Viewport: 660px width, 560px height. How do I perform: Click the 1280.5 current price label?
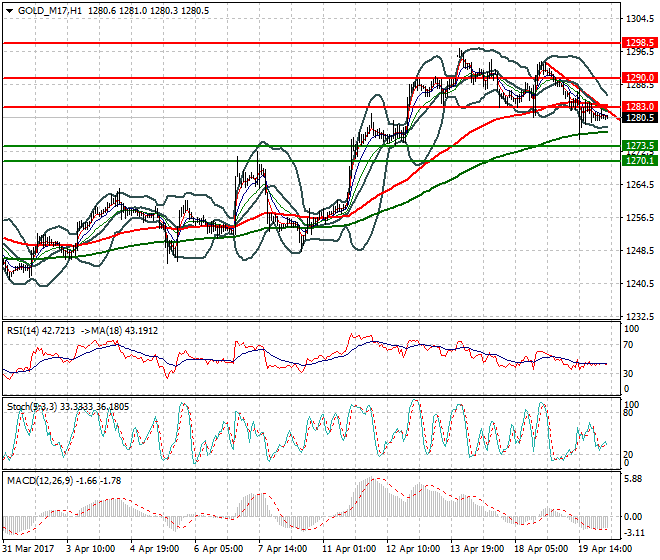(x=639, y=118)
